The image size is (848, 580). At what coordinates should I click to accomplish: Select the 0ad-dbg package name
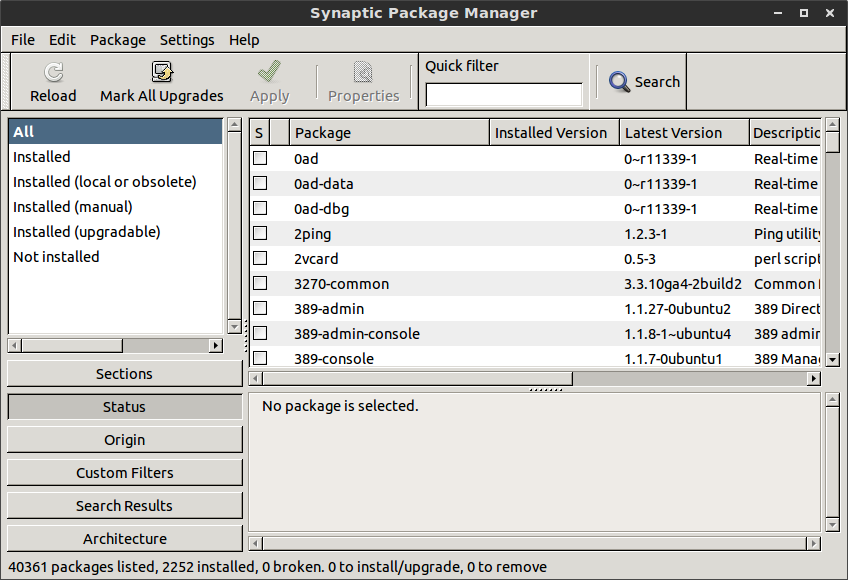pyautogui.click(x=321, y=209)
